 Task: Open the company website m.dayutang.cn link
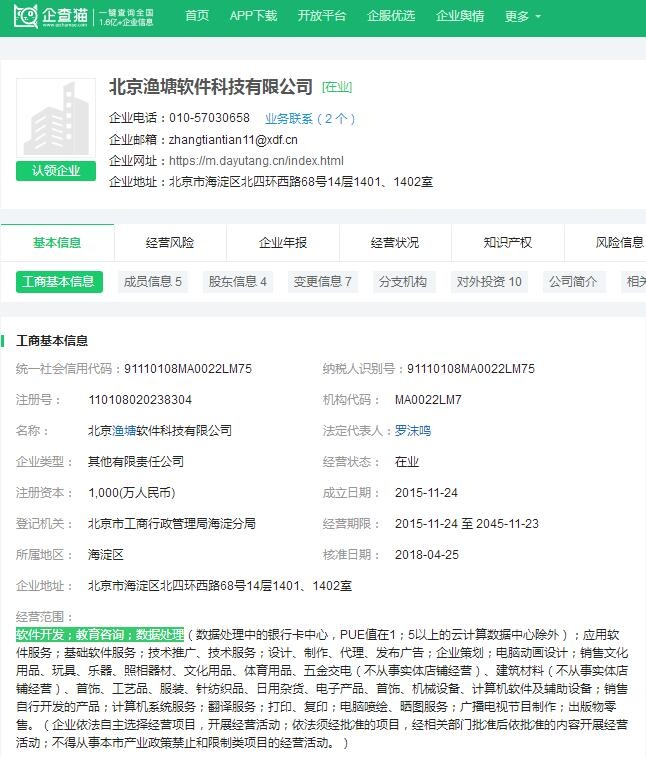(256, 161)
